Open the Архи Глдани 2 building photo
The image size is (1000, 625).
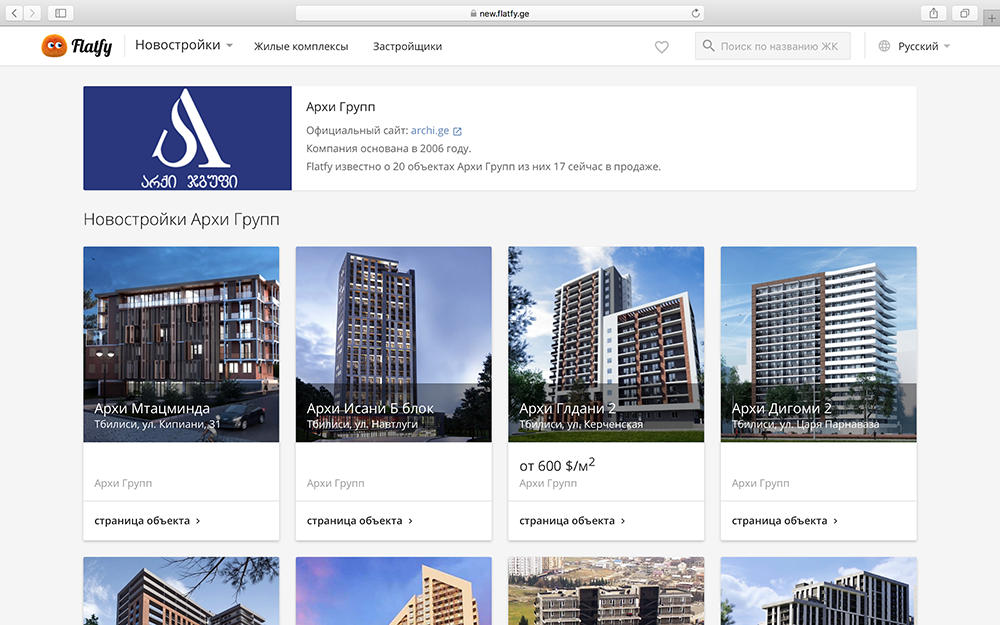click(x=606, y=344)
